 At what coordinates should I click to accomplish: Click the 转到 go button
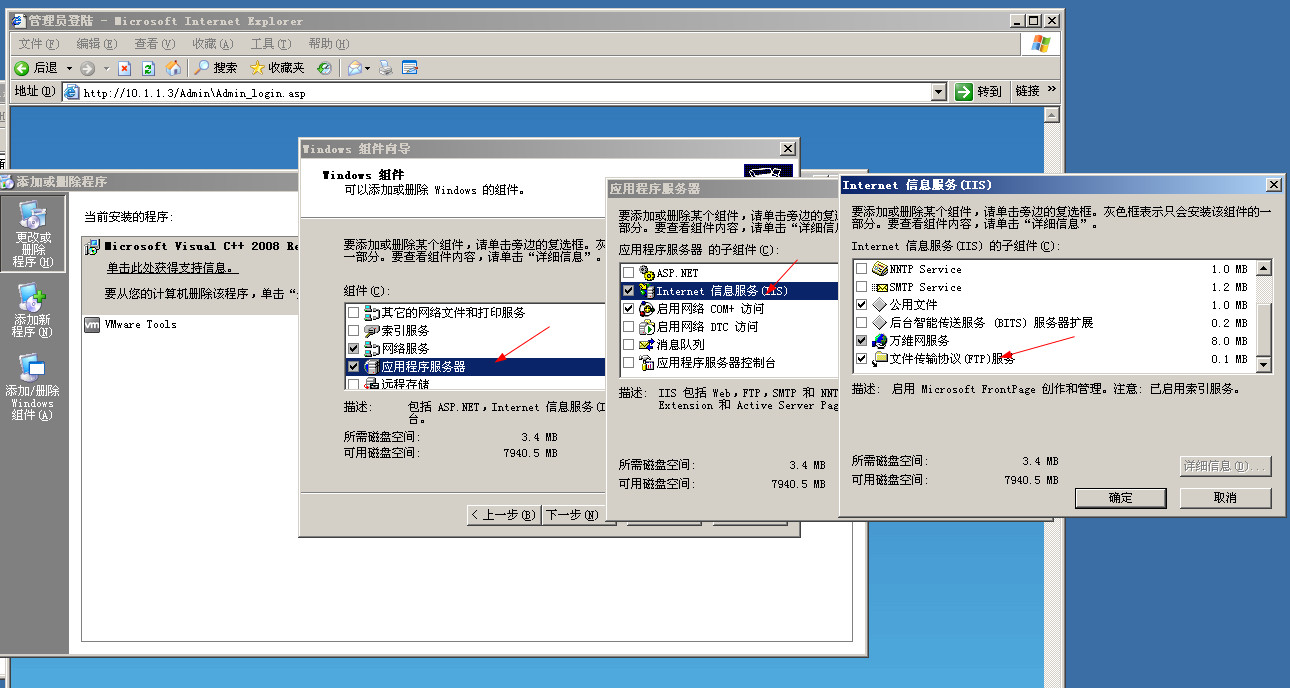tap(978, 91)
